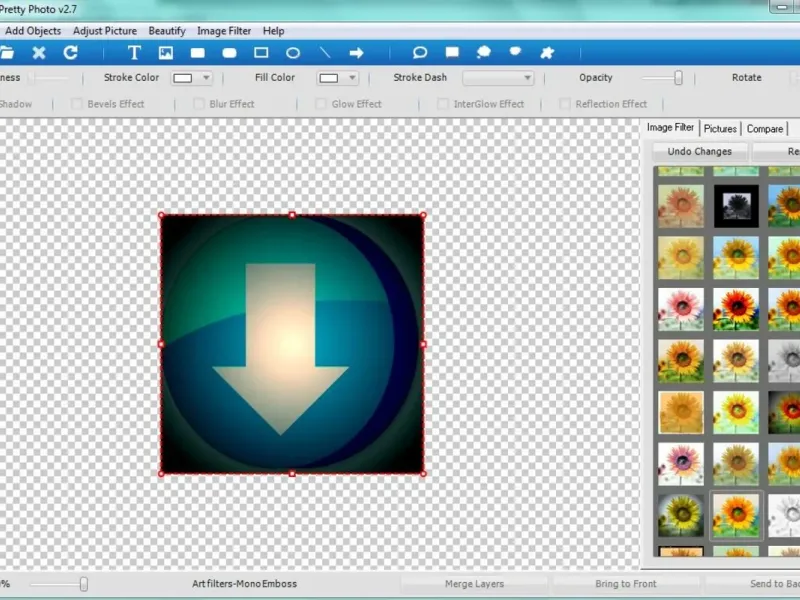Click the insert picture toolbar icon
This screenshot has width=800, height=600.
pyautogui.click(x=166, y=53)
